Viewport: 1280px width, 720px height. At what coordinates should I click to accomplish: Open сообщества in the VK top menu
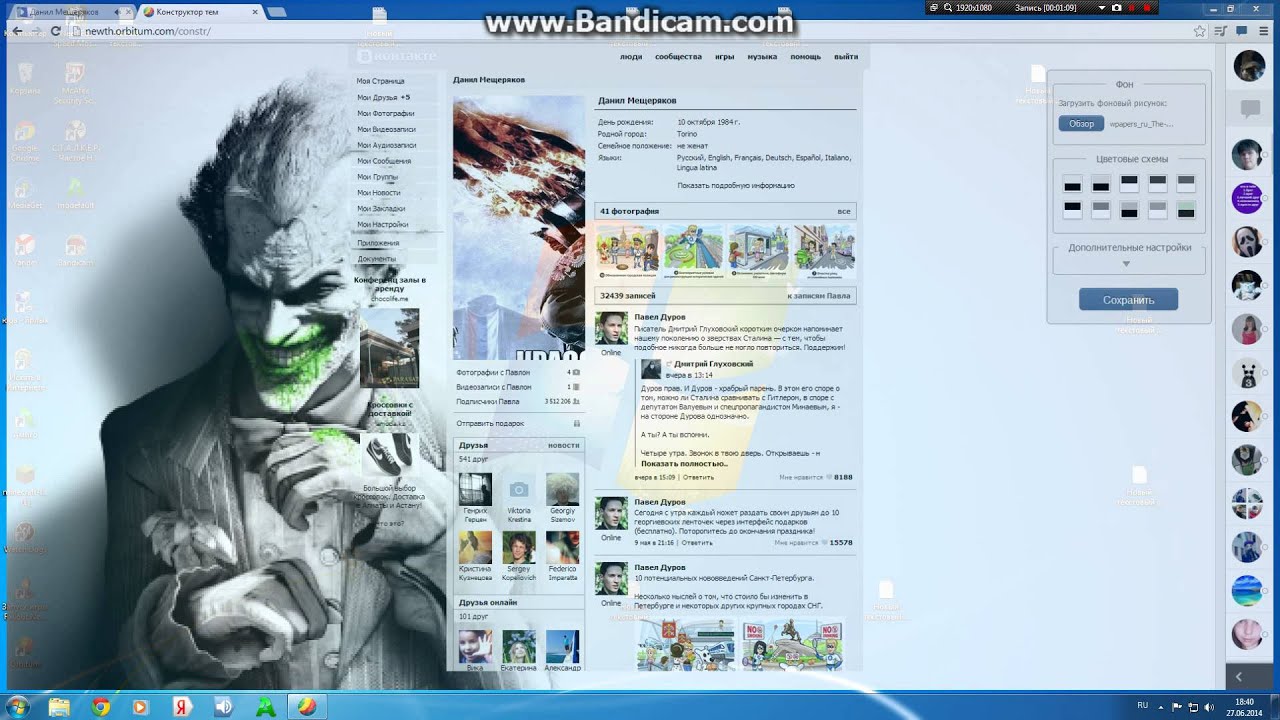(678, 57)
